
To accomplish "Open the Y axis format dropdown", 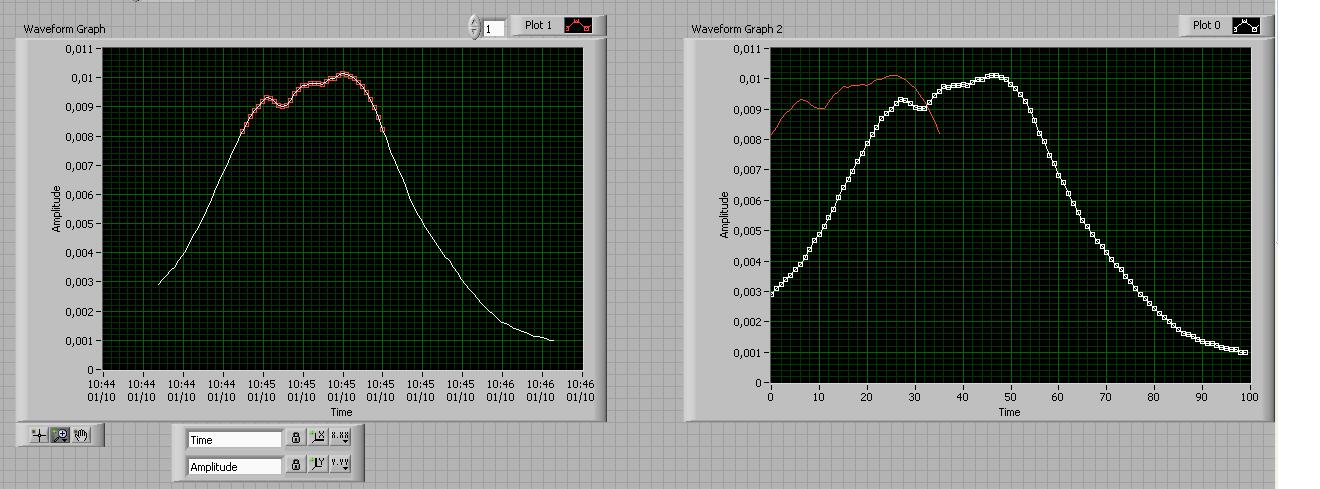I will [340, 465].
